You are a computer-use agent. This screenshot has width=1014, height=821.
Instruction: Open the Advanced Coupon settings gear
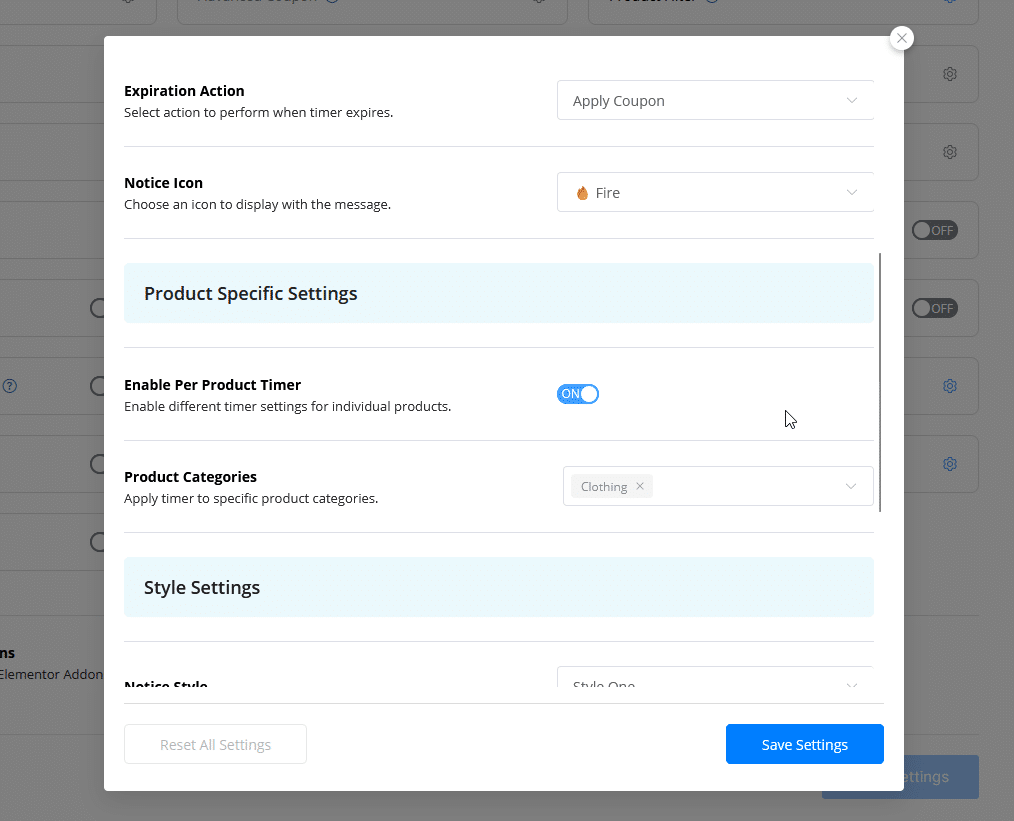point(538,3)
